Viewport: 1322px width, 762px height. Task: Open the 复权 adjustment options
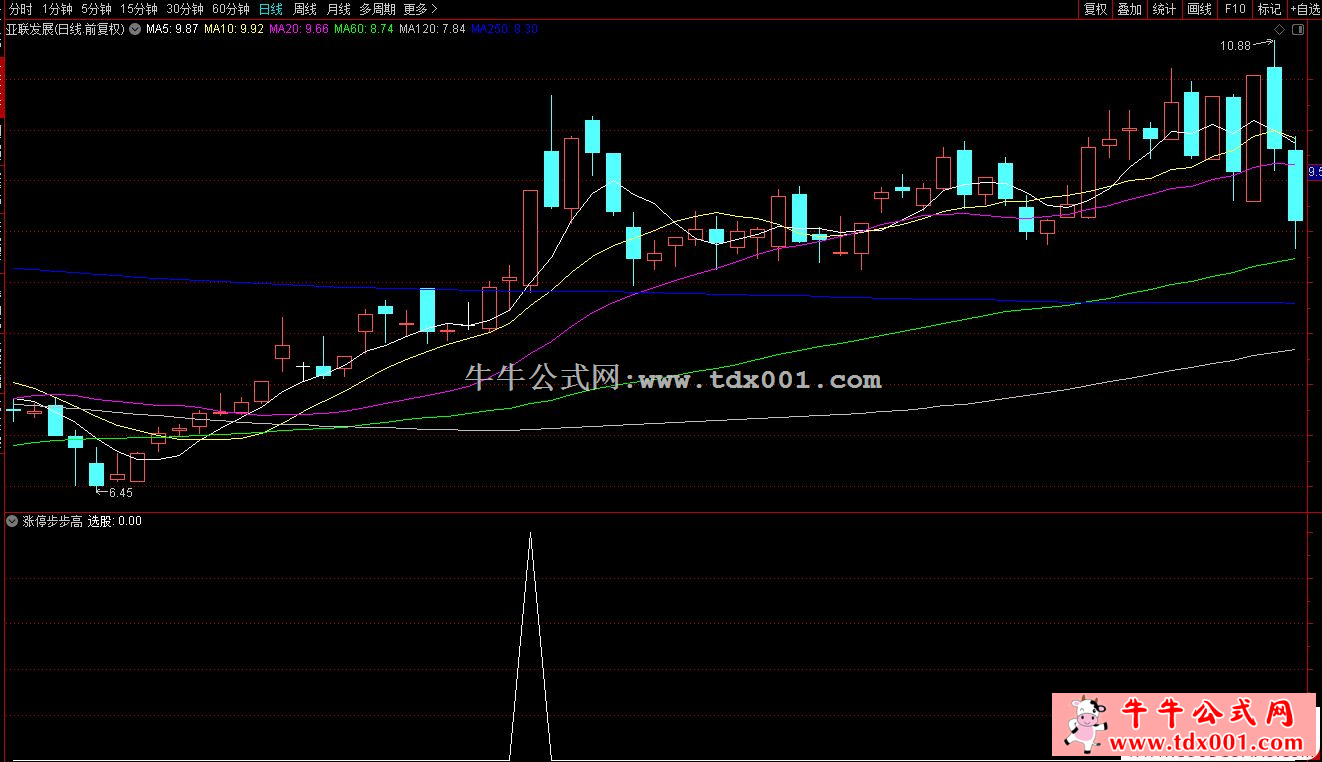[1096, 9]
